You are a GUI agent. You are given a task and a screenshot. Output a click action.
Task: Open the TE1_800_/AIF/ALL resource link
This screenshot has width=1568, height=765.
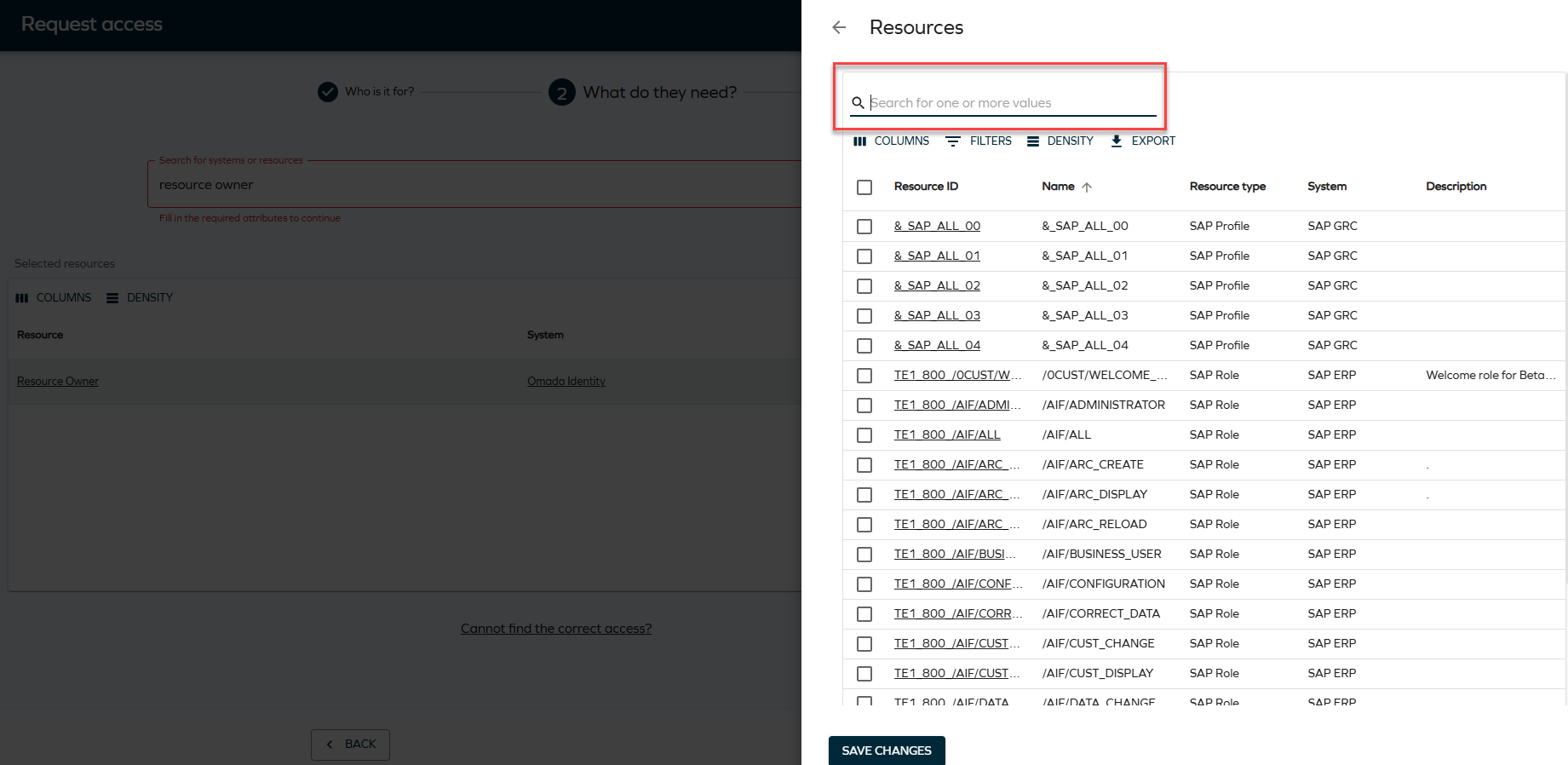(947, 434)
